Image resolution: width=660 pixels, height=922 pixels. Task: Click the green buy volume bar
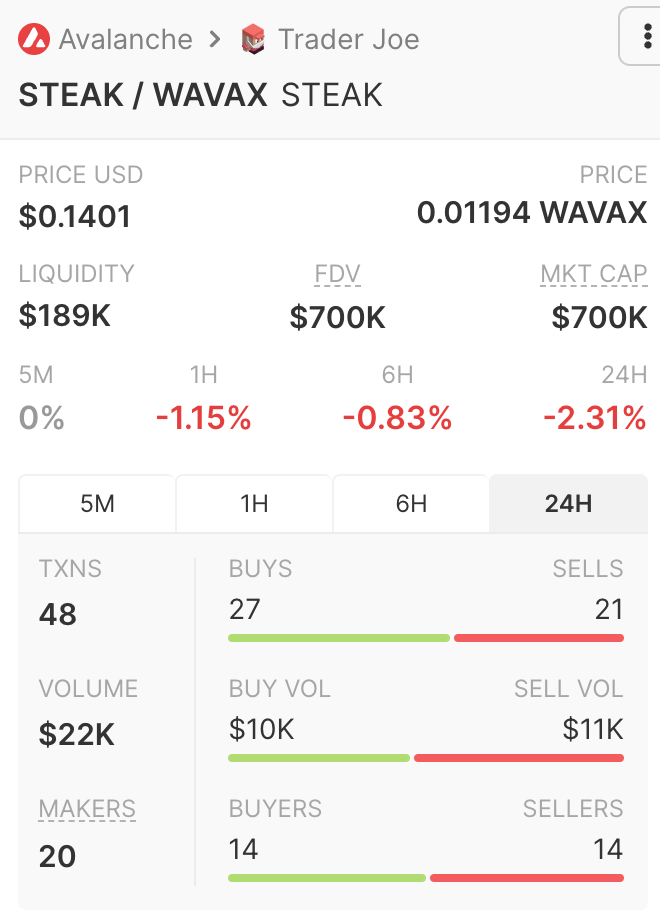318,758
